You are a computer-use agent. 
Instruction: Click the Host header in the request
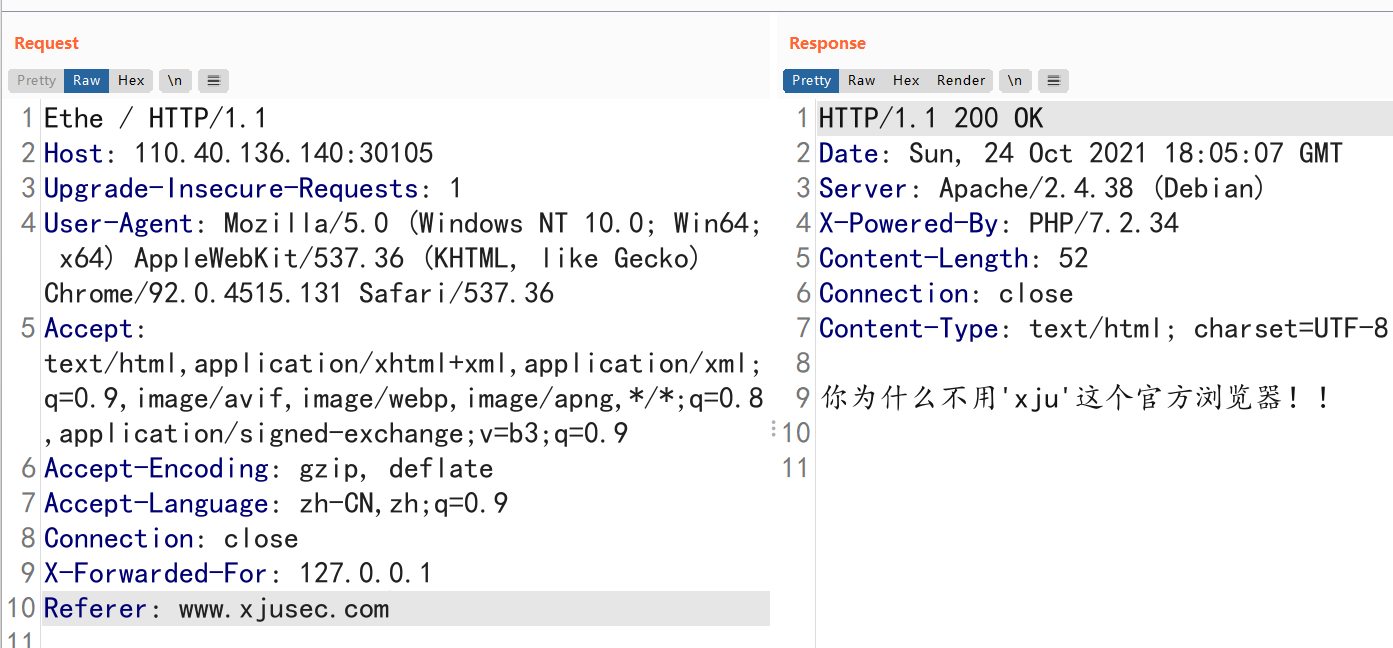click(x=75, y=152)
